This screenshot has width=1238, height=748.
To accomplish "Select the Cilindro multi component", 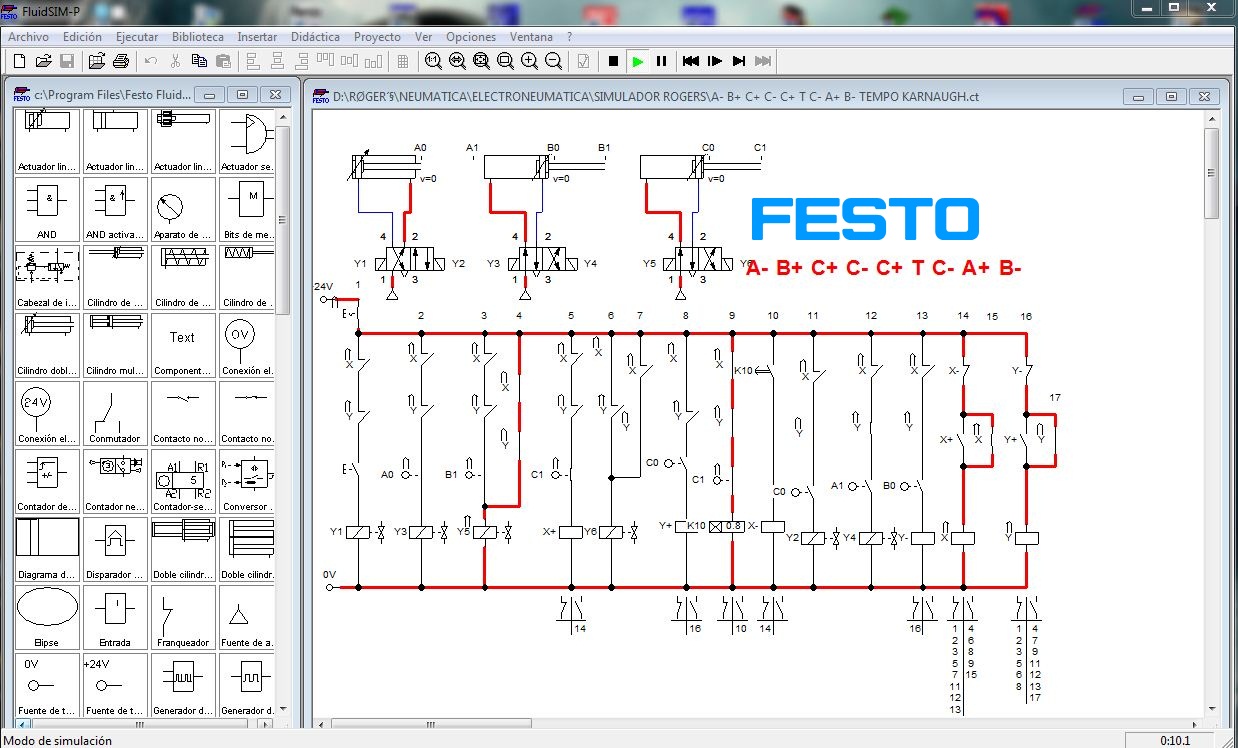I will 115,345.
